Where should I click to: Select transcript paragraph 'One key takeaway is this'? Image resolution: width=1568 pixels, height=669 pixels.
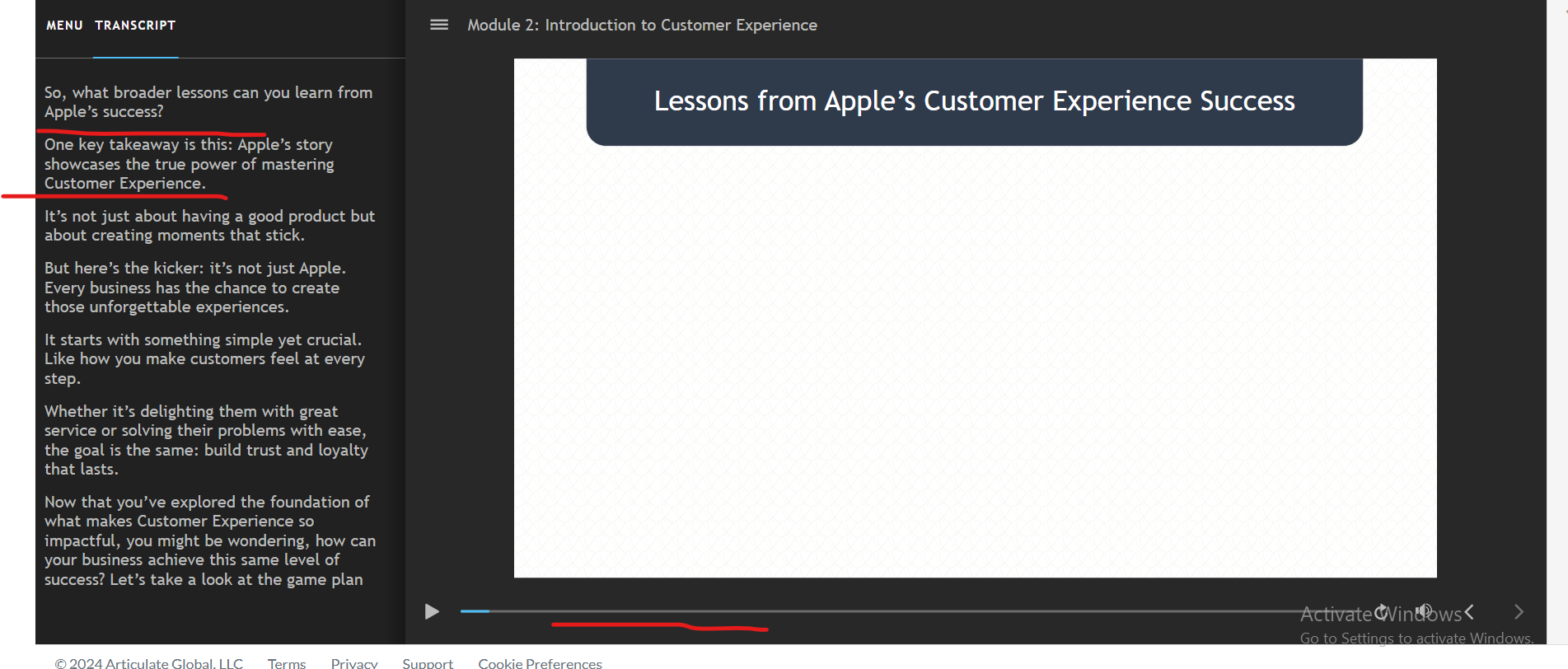pos(190,164)
